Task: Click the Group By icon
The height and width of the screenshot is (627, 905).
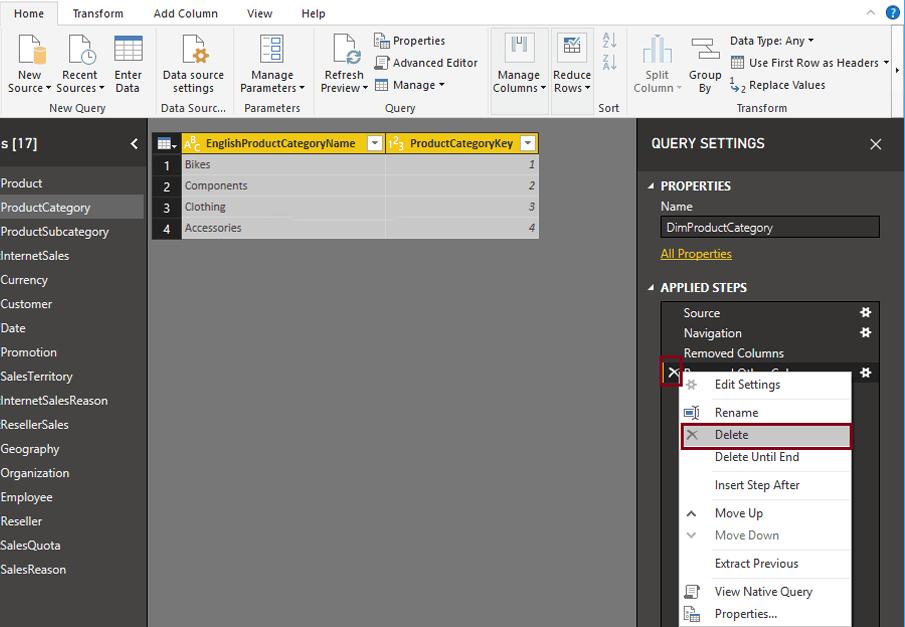Action: [705, 50]
